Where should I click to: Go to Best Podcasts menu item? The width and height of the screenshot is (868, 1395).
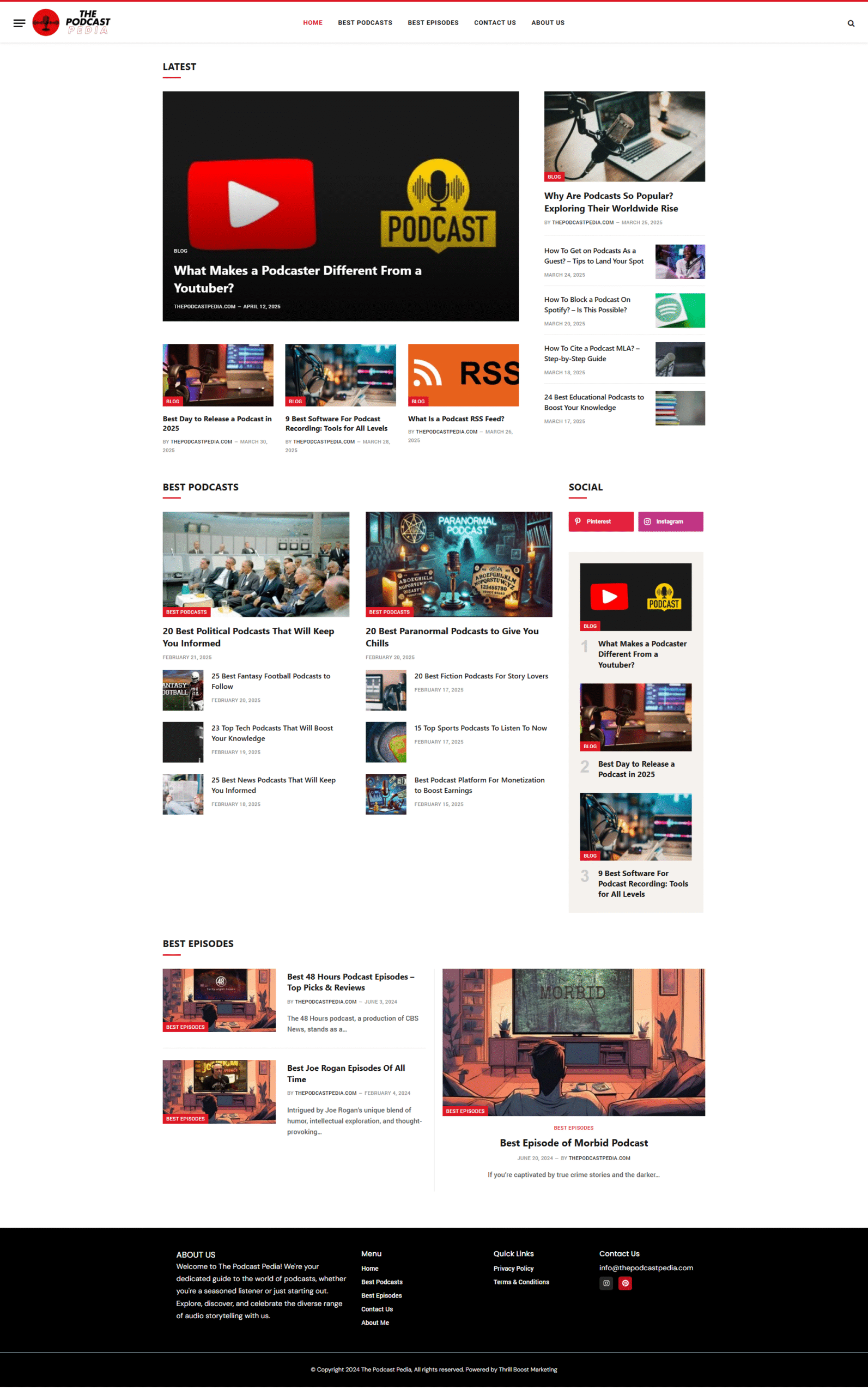tap(365, 23)
